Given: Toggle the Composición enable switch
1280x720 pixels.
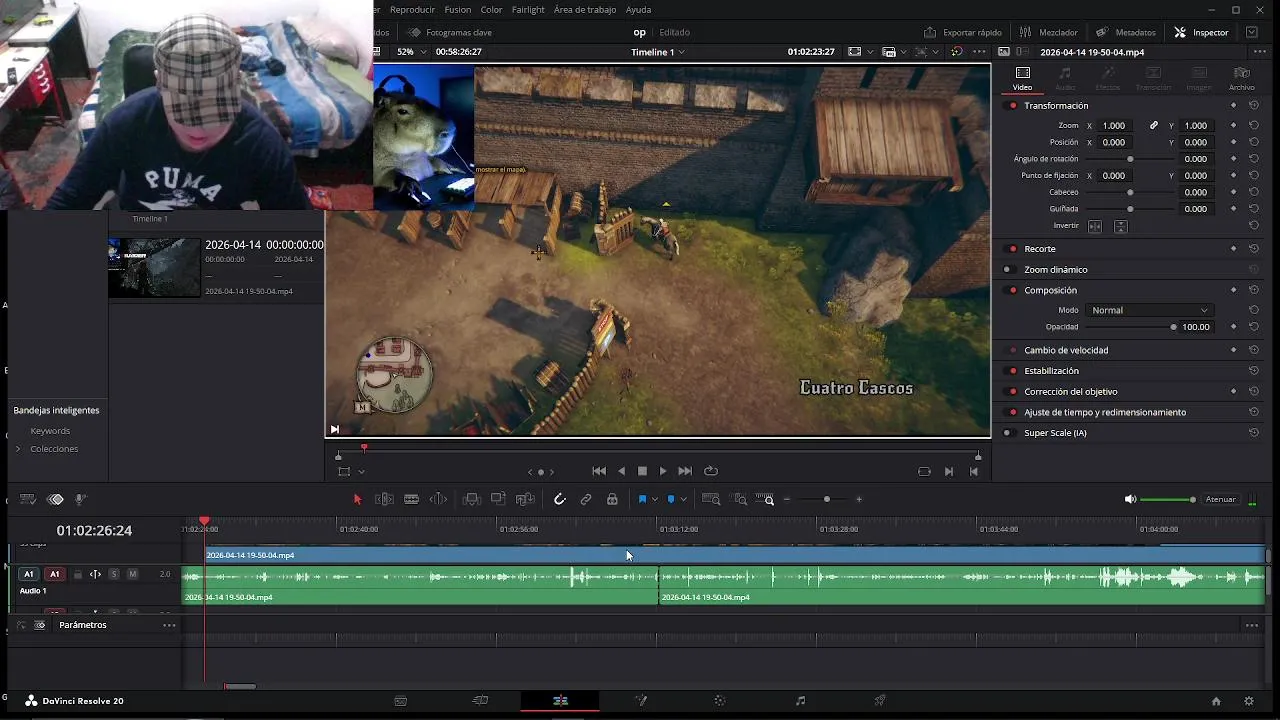Looking at the screenshot, I should point(1012,290).
